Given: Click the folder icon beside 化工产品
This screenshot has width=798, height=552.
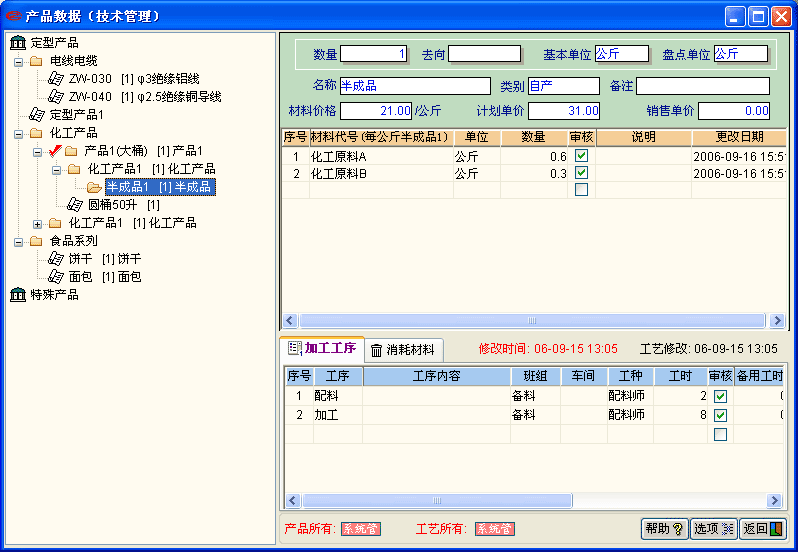Looking at the screenshot, I should (36, 133).
